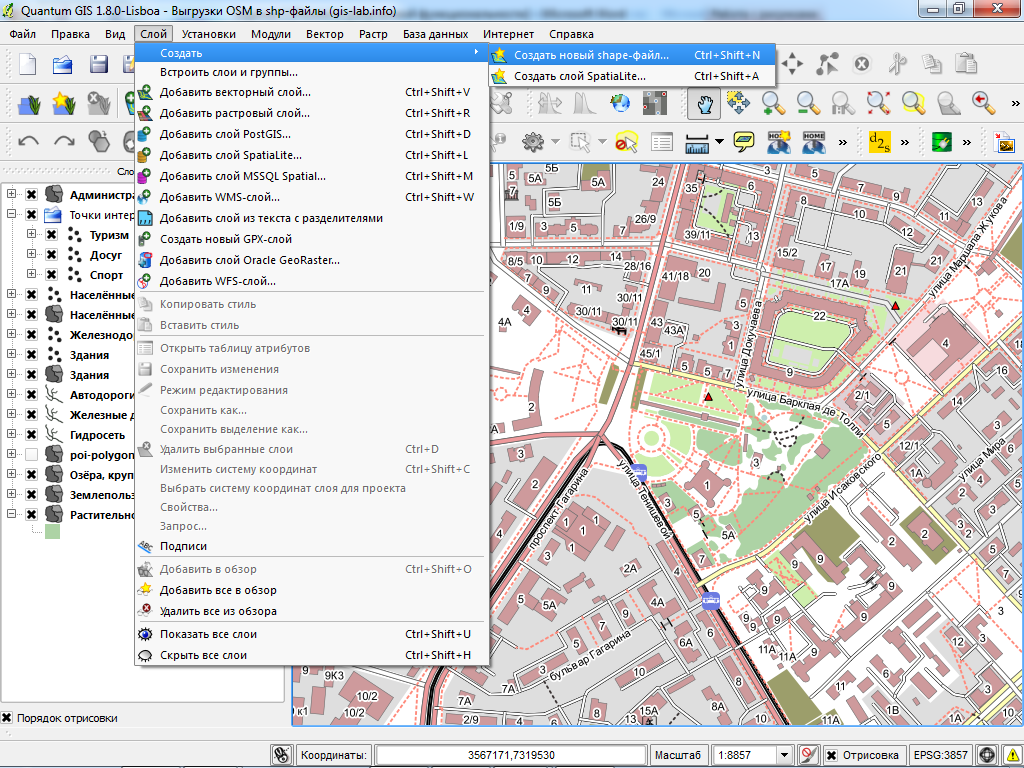This screenshot has height=768, width=1024.
Task: Choose Скрыть все слои menu entry
Action: (312, 655)
